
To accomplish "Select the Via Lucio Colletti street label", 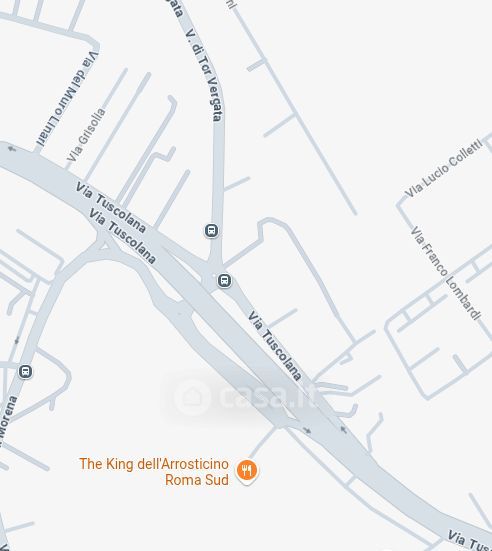I will click(444, 168).
